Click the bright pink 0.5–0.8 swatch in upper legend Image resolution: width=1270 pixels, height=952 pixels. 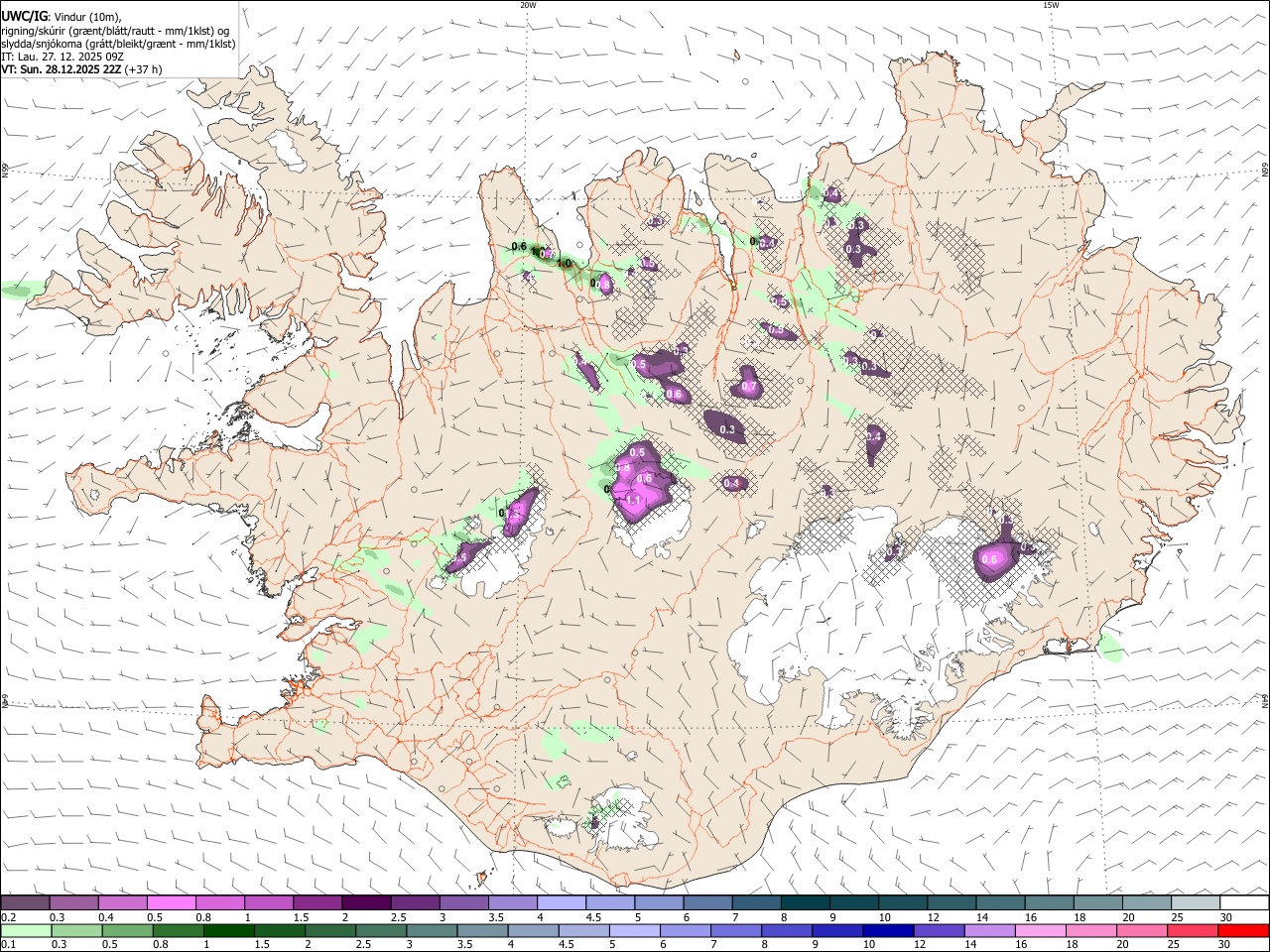coord(171,902)
